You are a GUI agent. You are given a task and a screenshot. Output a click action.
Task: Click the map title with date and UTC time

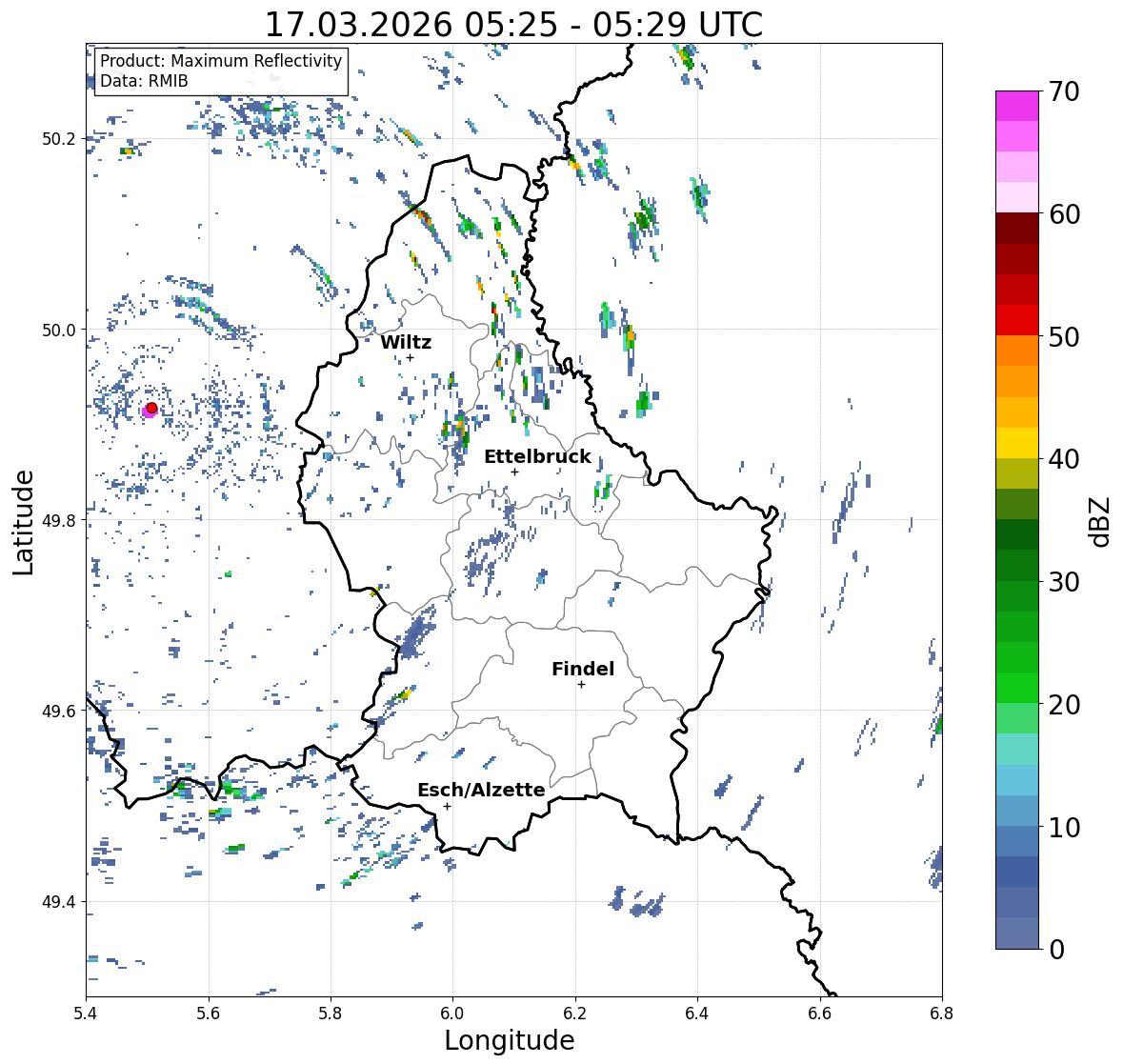point(513,25)
